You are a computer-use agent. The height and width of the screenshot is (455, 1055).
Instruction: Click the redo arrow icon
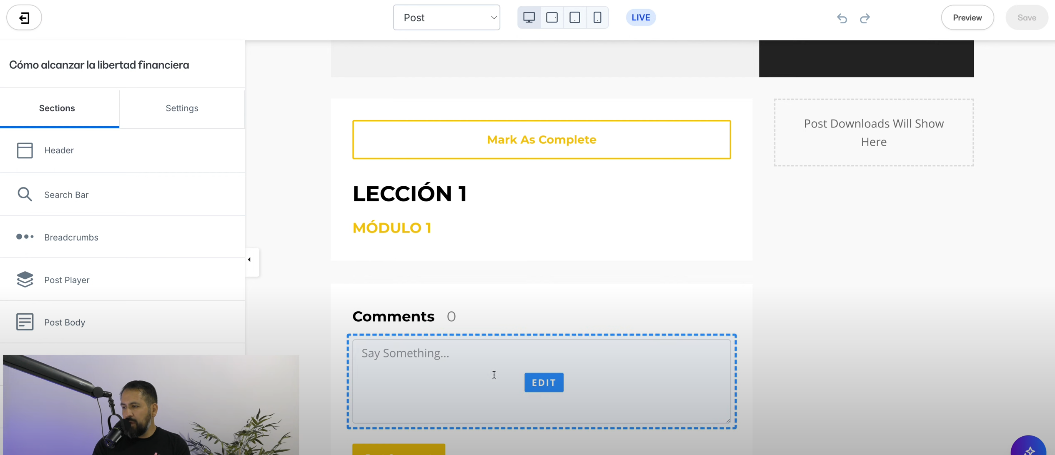point(865,18)
